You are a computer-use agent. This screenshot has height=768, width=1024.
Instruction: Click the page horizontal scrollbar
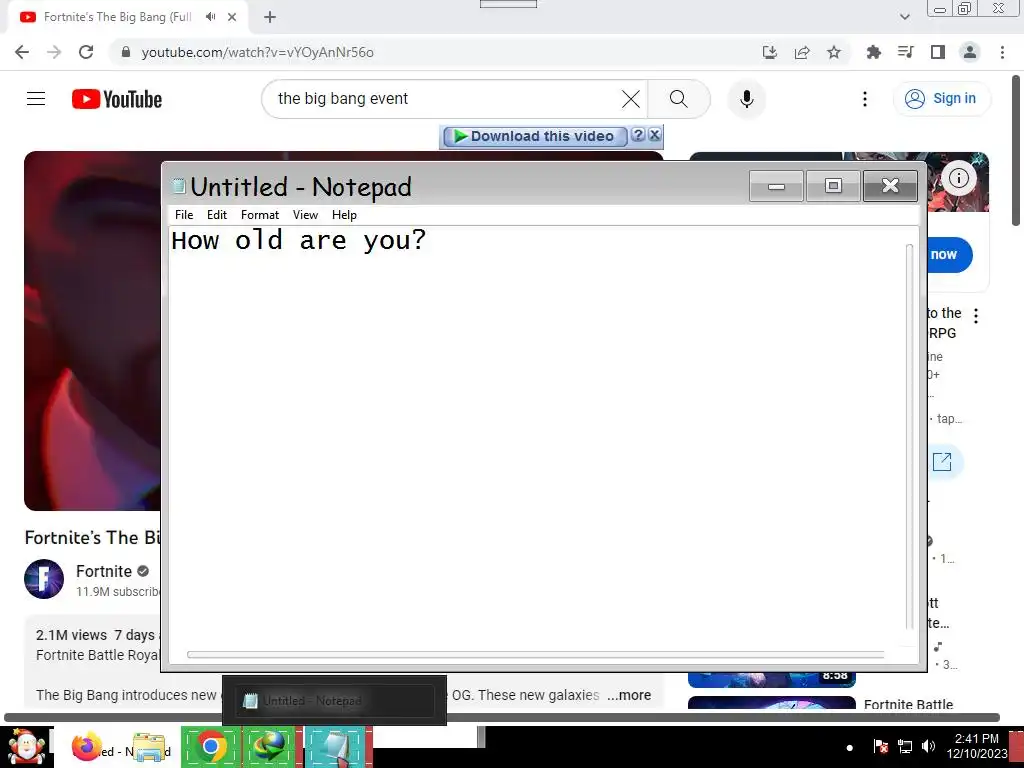click(x=502, y=717)
